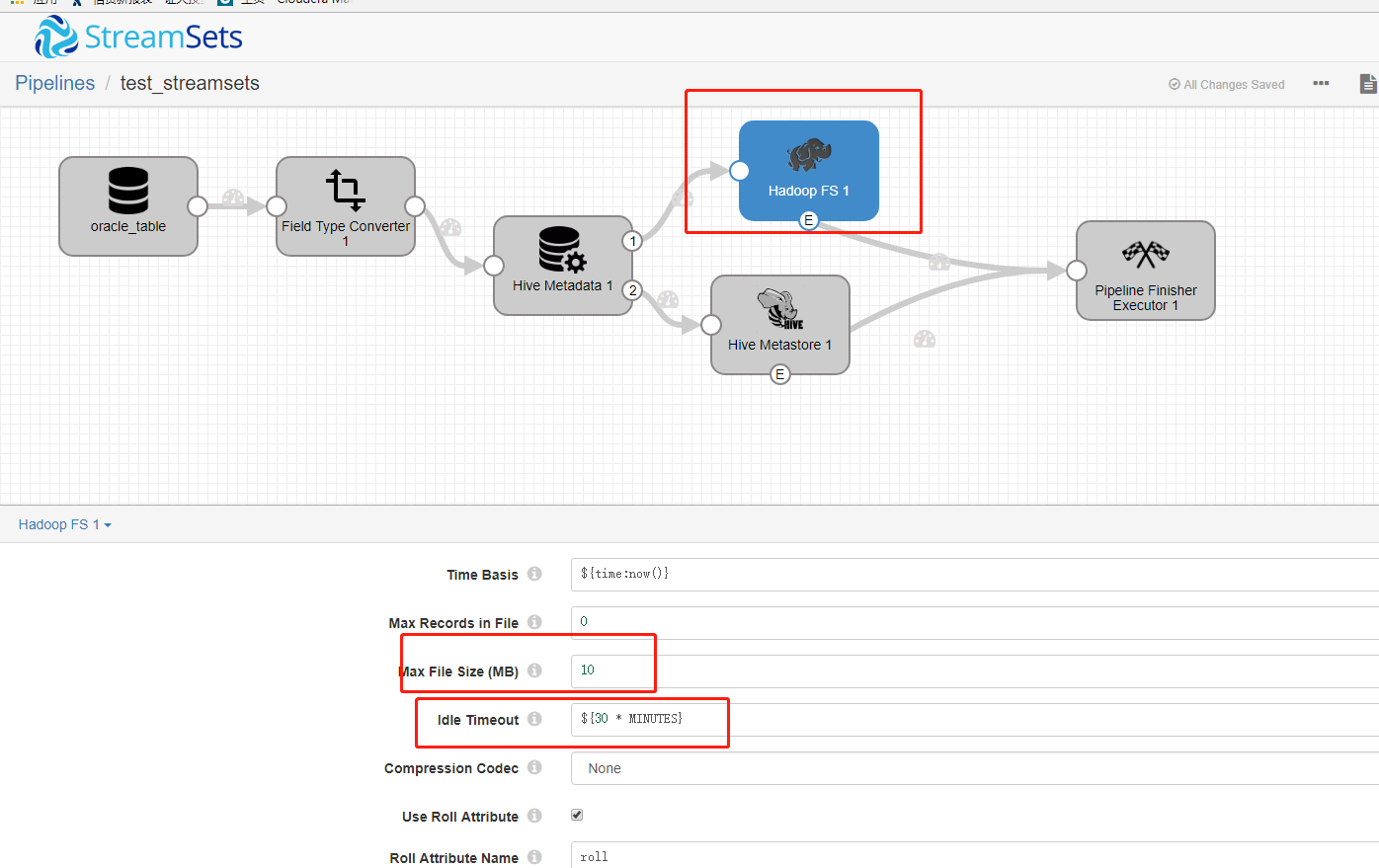Viewport: 1379px width, 868px height.
Task: Select the Pipeline Finisher Executor 1 stage
Action: pyautogui.click(x=1146, y=271)
